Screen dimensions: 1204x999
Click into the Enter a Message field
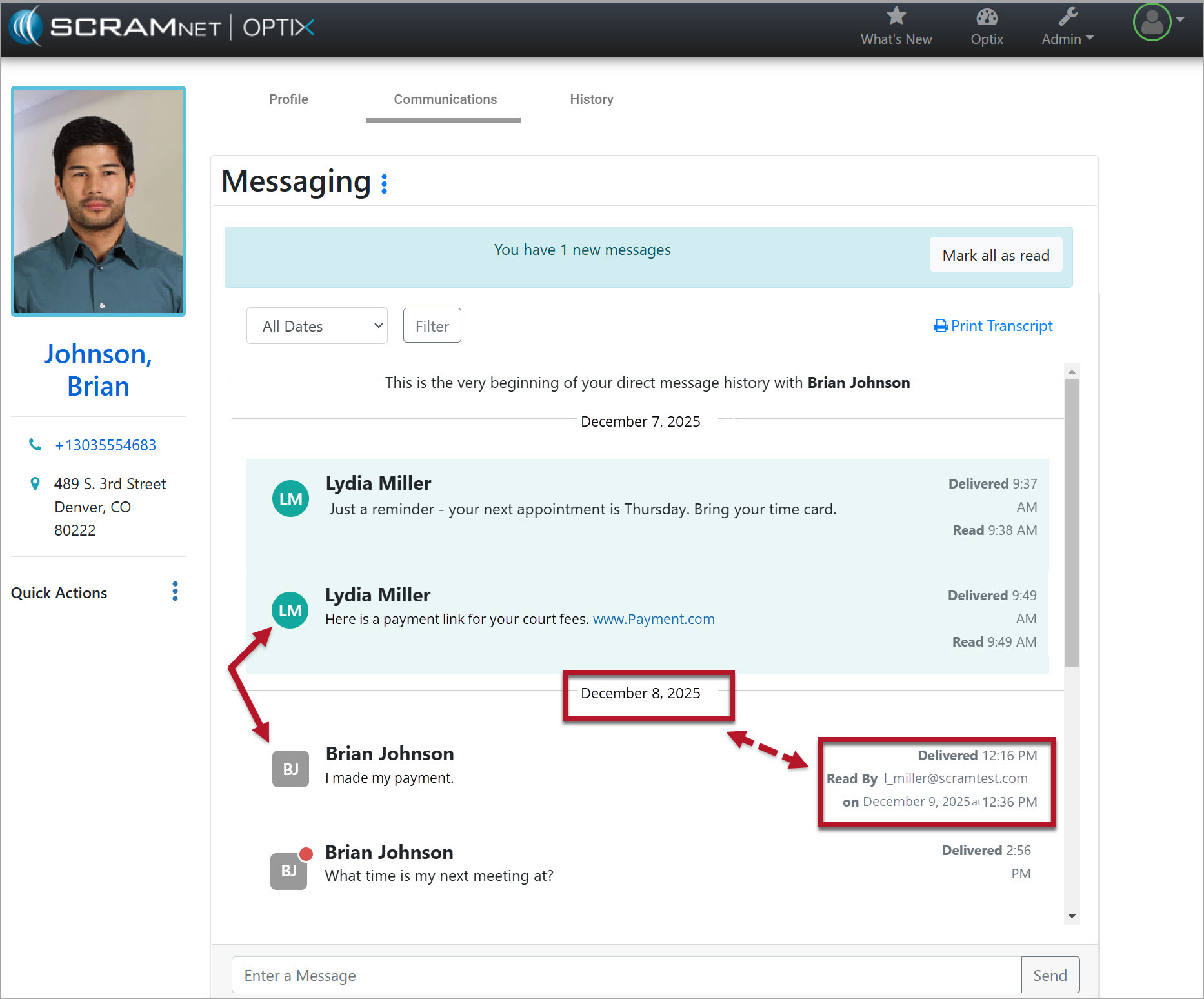626,975
